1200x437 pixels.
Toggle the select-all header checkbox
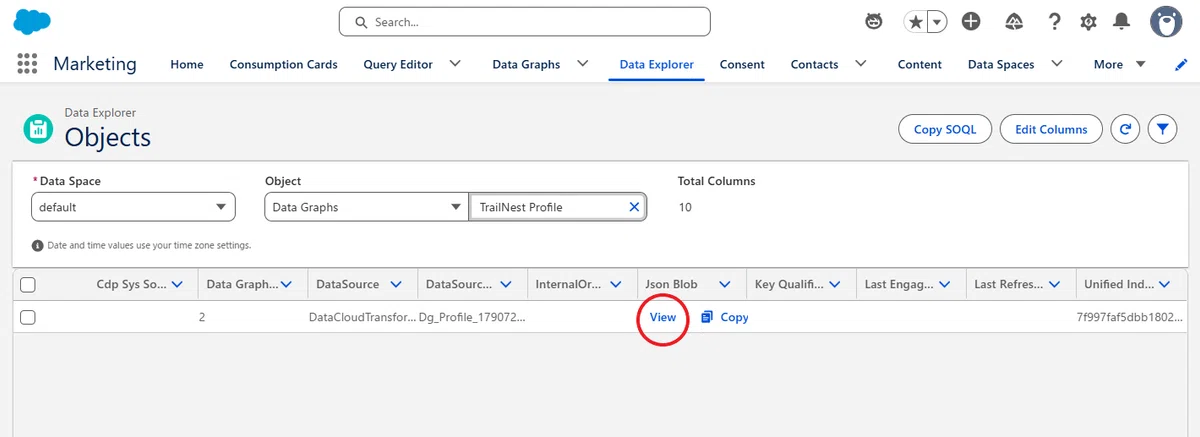coord(28,285)
